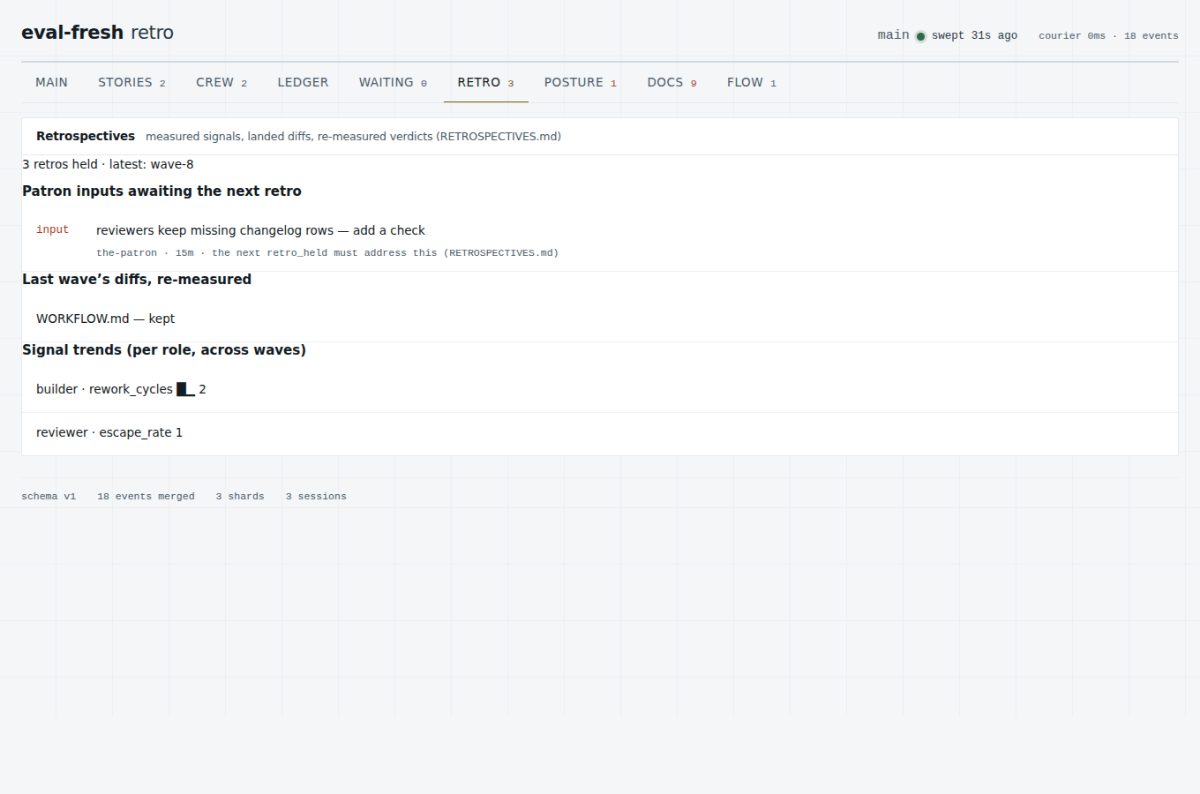Select the 'reviewer · escape_rate 1' row
Screen dimensions: 1200x794
pos(600,433)
